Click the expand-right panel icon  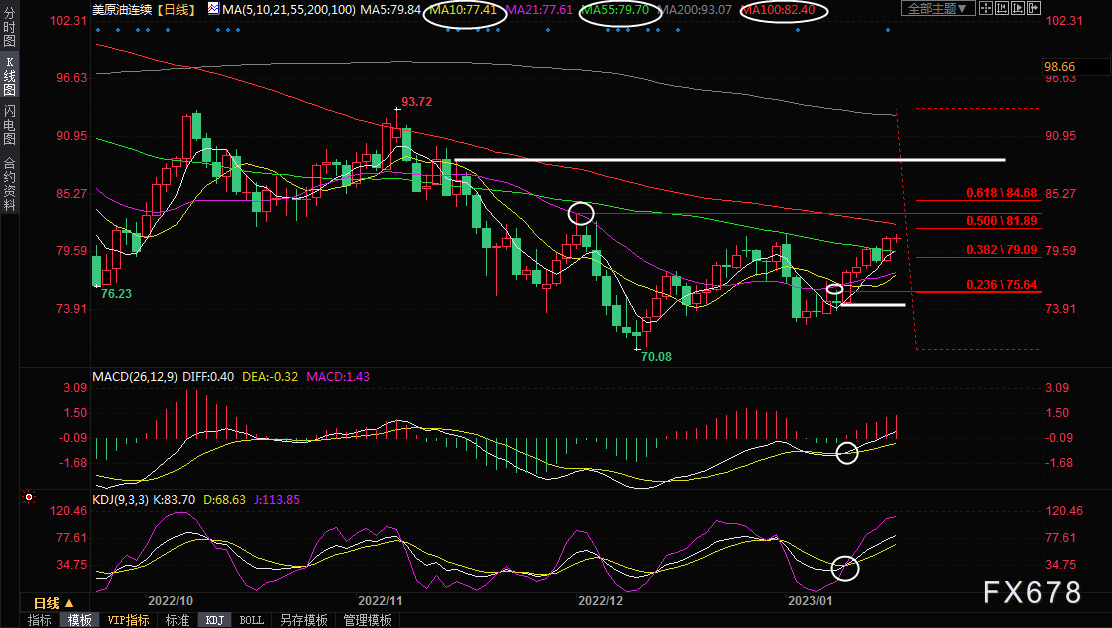pos(1034,8)
